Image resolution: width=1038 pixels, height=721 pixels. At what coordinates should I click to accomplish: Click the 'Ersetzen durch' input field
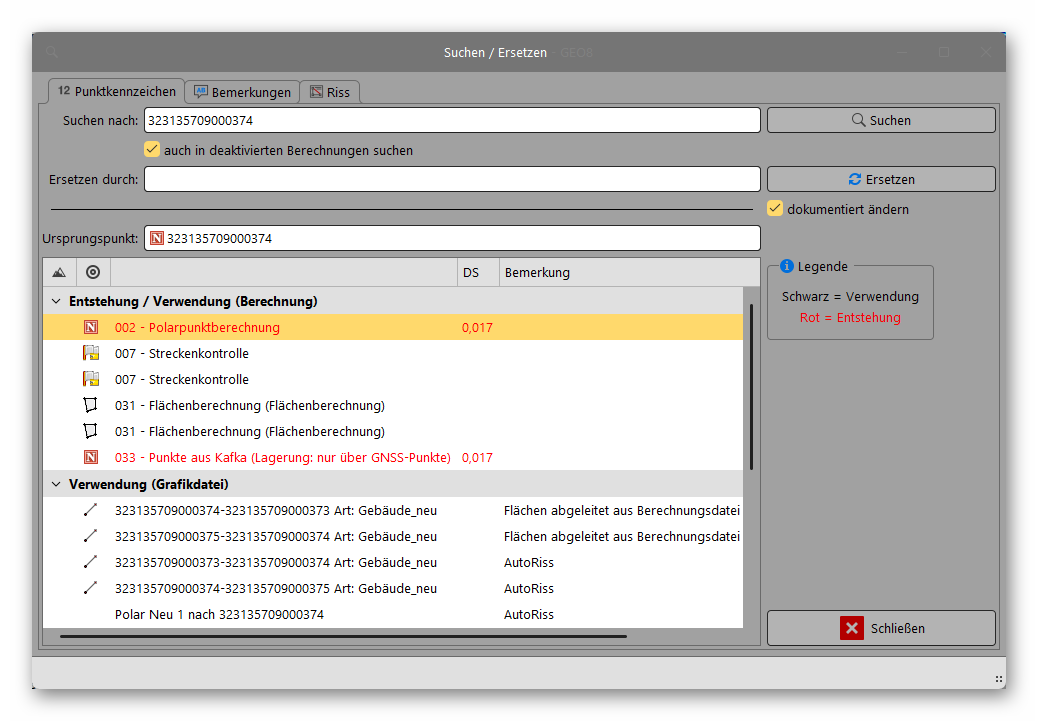click(452, 179)
